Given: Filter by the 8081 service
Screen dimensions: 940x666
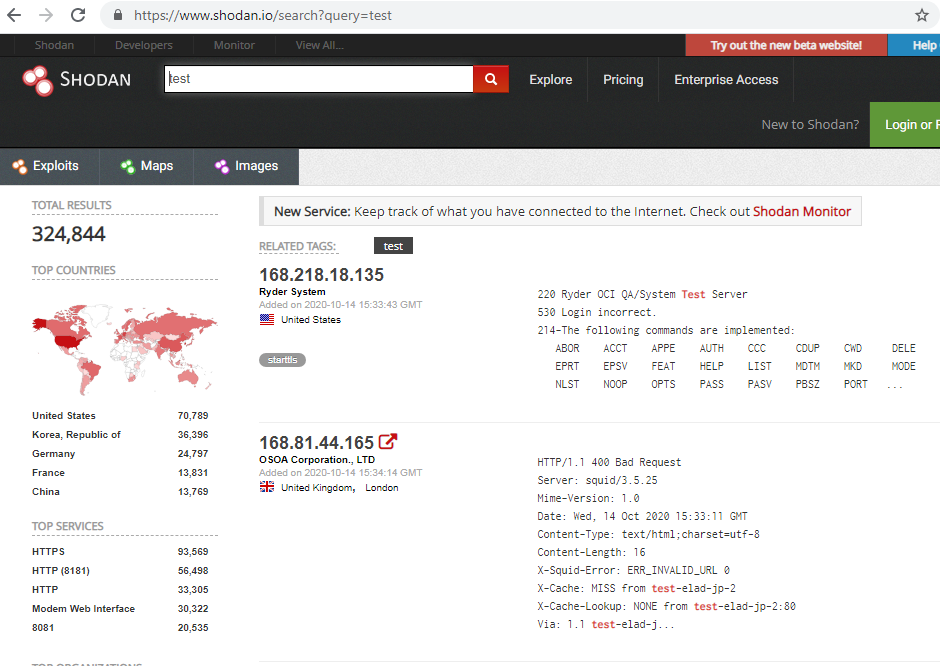Looking at the screenshot, I should (x=43, y=628).
